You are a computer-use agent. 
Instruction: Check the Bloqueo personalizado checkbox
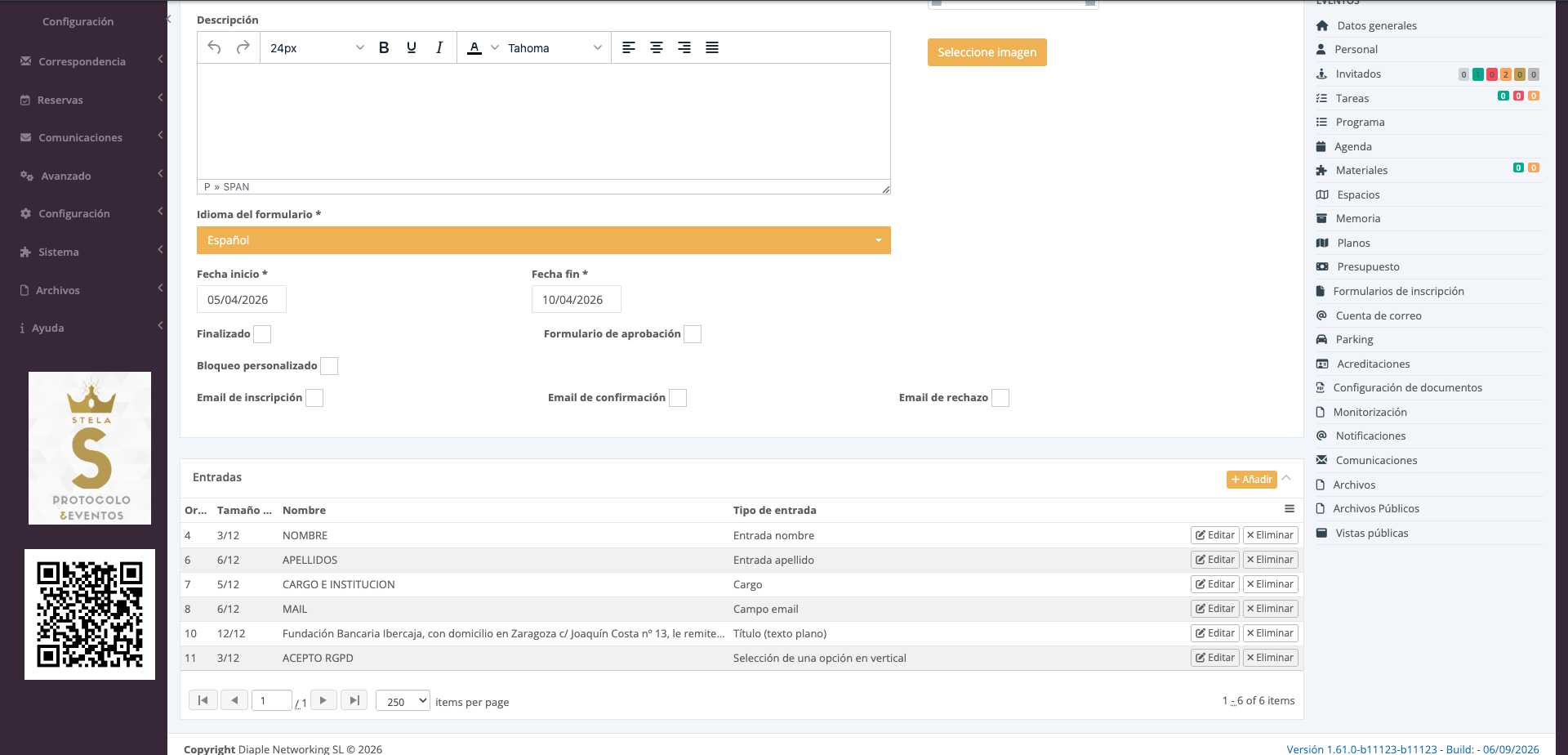point(329,366)
